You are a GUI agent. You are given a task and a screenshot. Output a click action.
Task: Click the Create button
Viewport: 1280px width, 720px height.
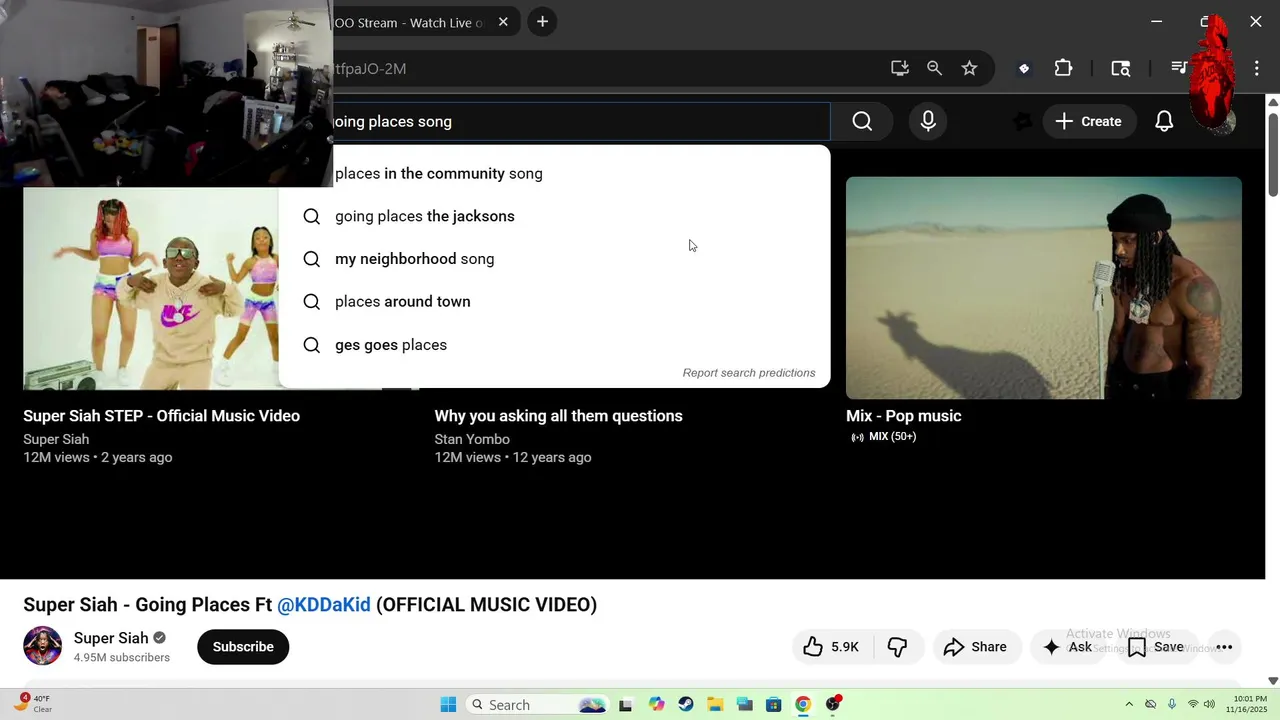click(1088, 121)
